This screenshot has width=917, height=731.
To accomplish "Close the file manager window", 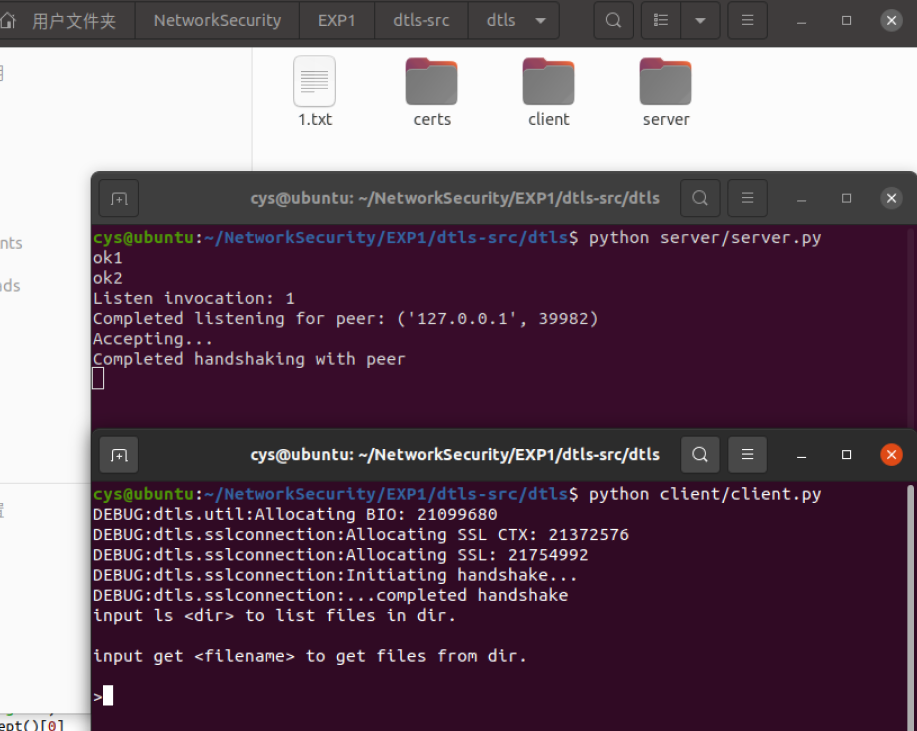I will coord(891,20).
